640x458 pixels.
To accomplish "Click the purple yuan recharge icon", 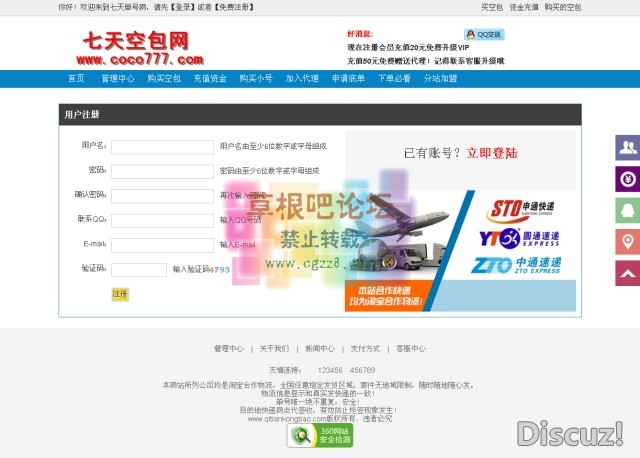I will (x=628, y=179).
